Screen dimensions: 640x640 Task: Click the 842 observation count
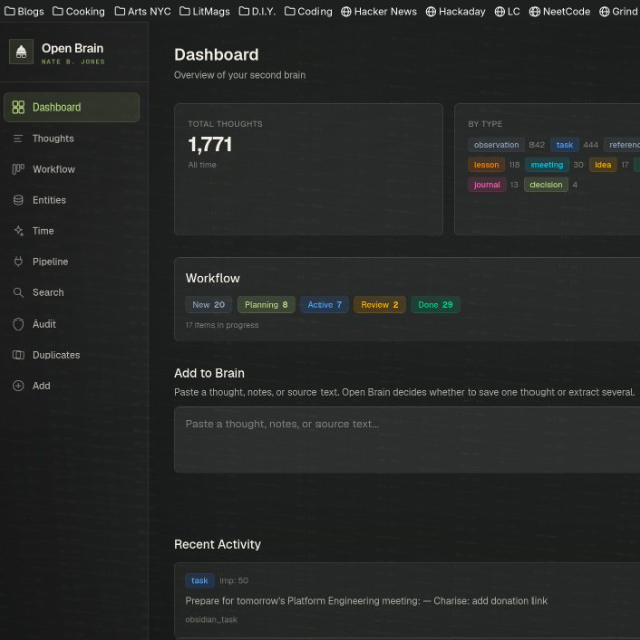537,145
